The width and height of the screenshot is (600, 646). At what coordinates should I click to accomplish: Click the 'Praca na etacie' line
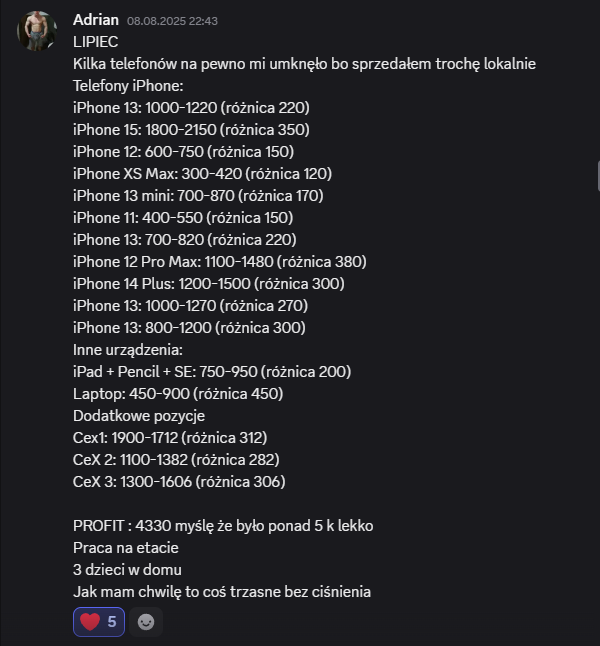[126, 548]
